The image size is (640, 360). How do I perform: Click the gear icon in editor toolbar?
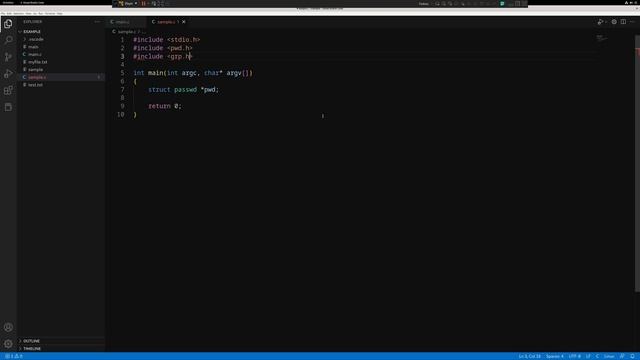tap(614, 22)
